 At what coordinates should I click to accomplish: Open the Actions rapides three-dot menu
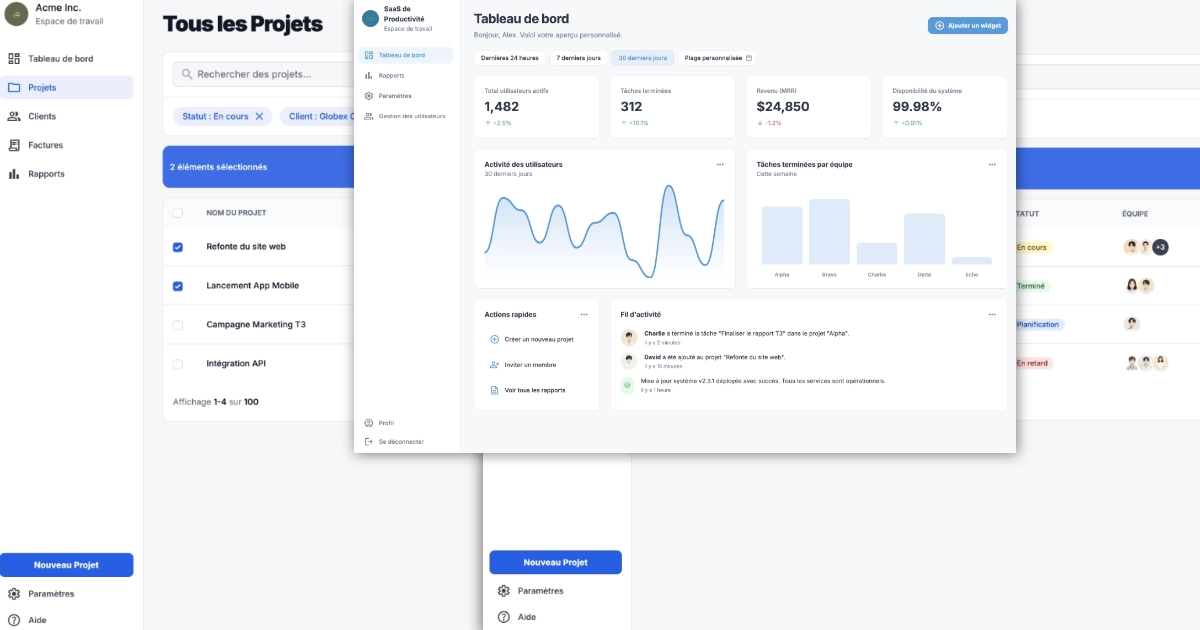pos(585,314)
